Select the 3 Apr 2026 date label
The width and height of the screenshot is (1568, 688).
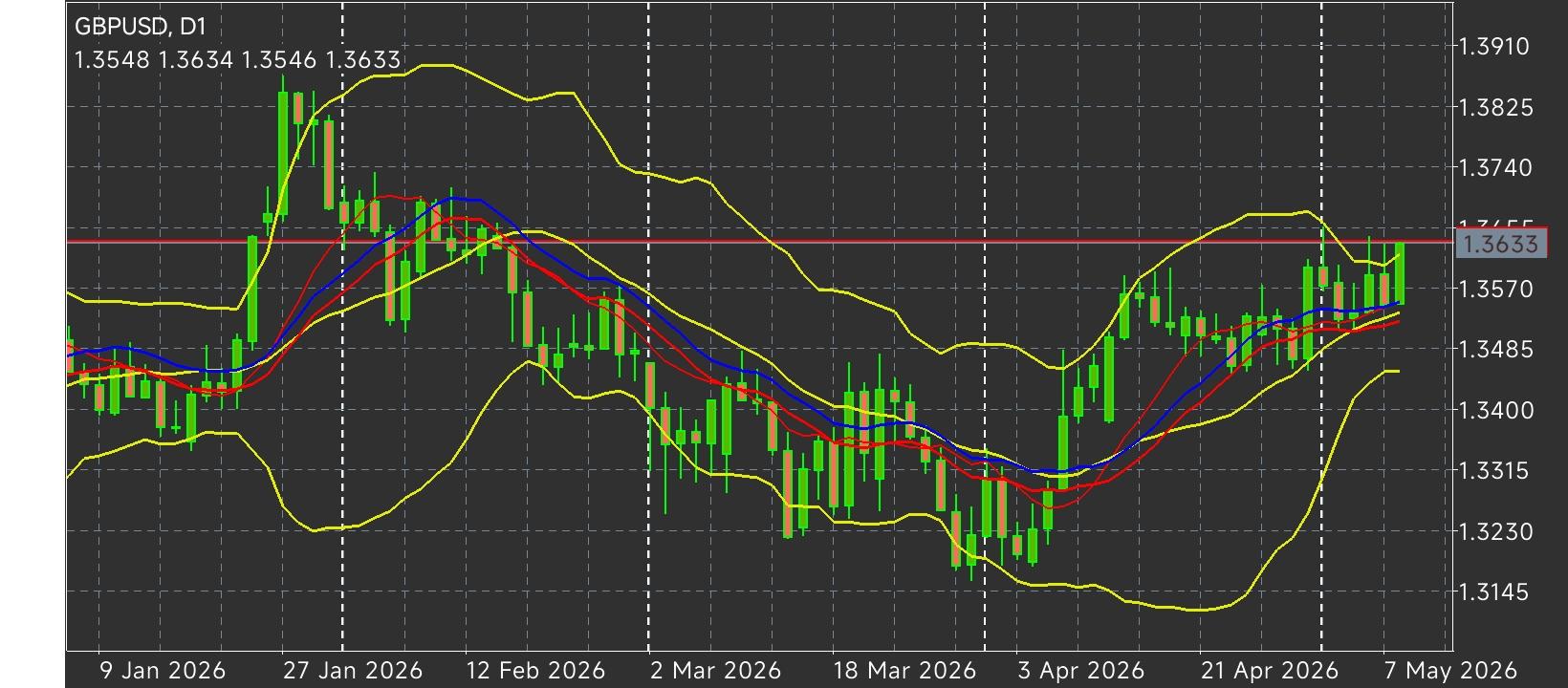[1080, 670]
